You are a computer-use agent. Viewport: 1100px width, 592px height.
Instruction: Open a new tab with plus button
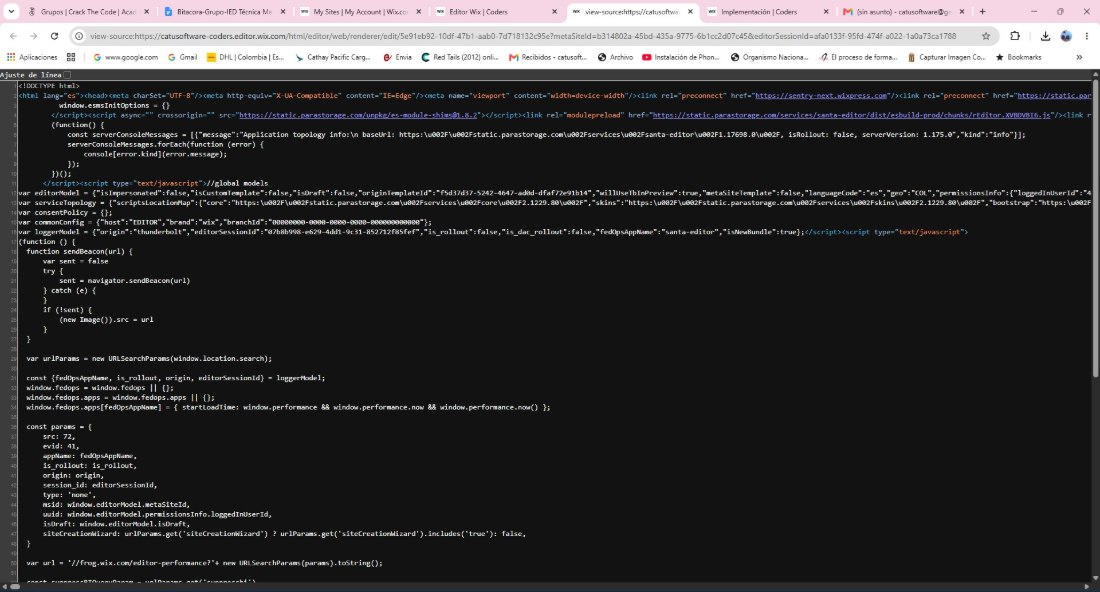982,11
